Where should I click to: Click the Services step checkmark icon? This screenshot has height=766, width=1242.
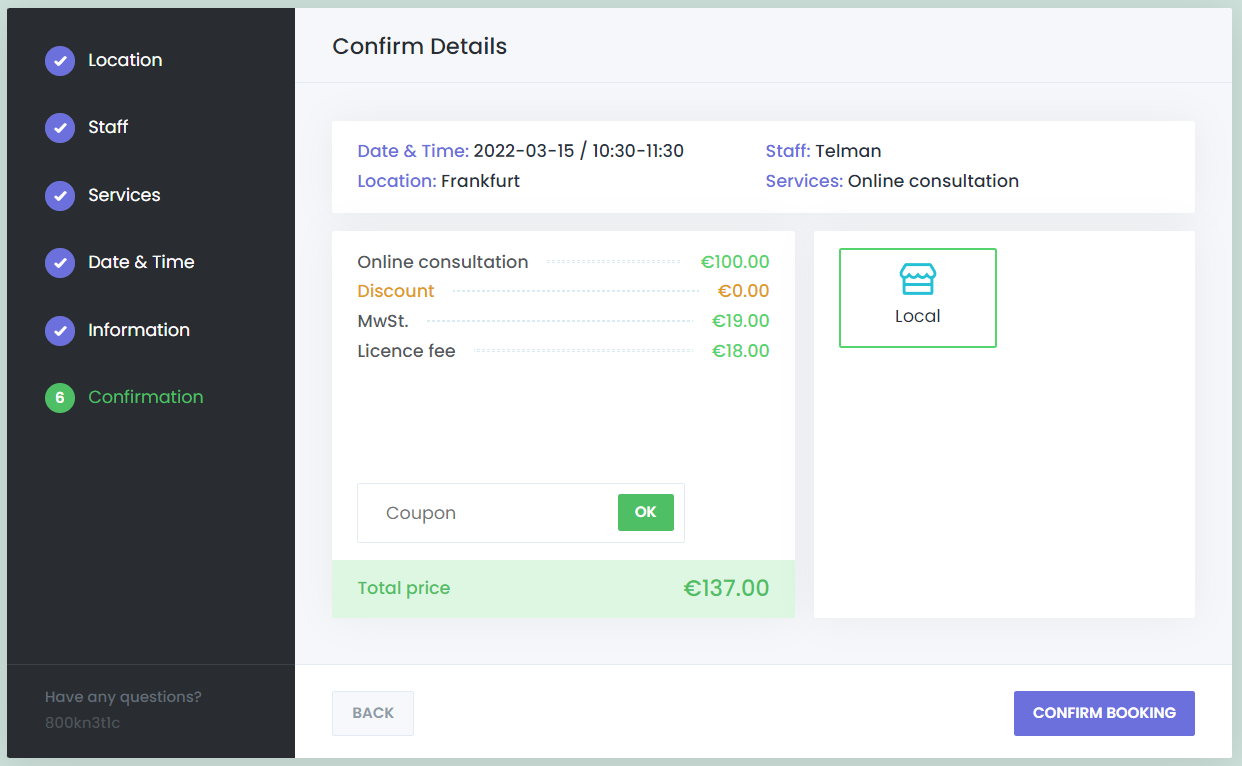click(60, 195)
